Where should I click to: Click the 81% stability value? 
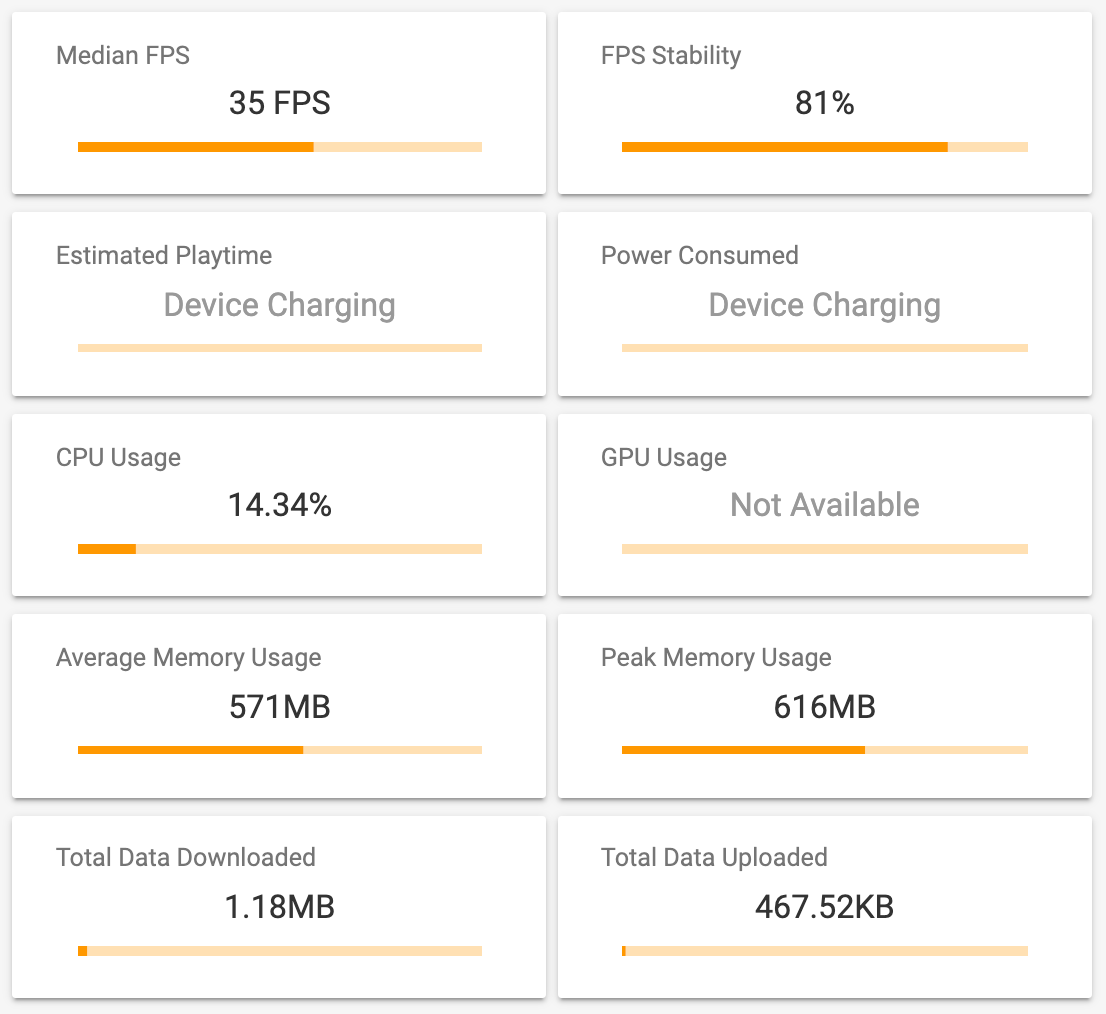[x=824, y=103]
